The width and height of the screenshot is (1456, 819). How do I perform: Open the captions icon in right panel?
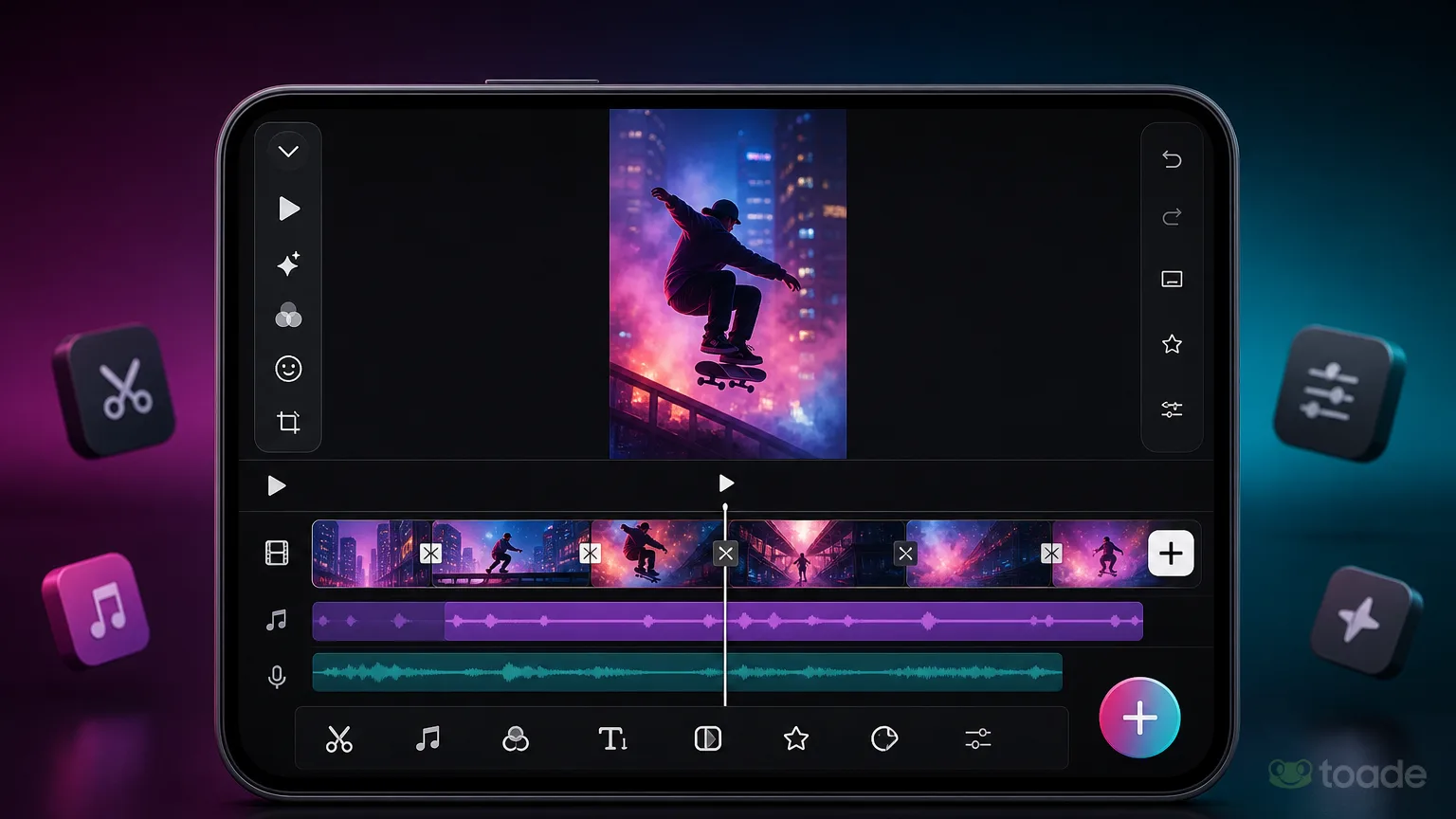(1172, 280)
